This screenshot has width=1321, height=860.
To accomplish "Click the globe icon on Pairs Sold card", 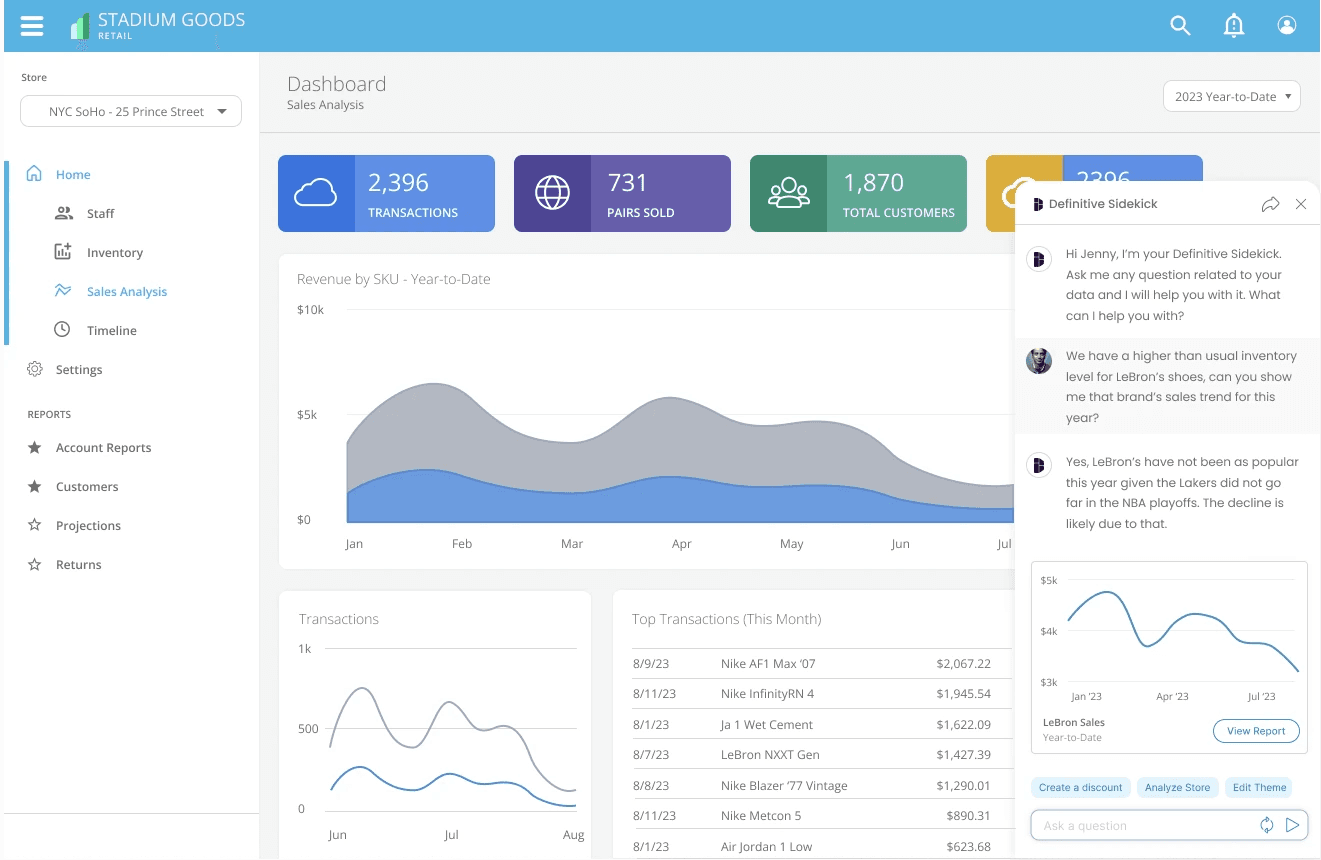I will 552,193.
